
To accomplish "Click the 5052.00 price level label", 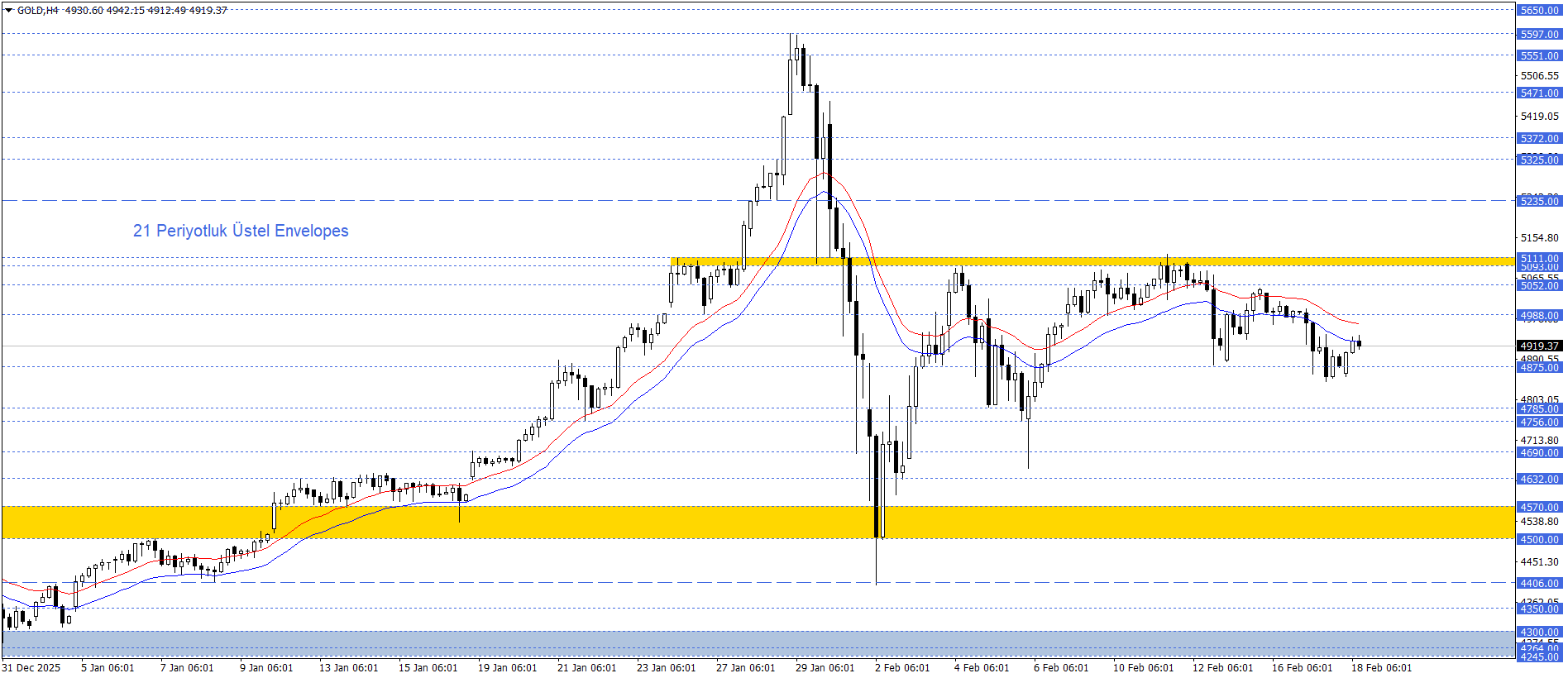I will click(1539, 286).
